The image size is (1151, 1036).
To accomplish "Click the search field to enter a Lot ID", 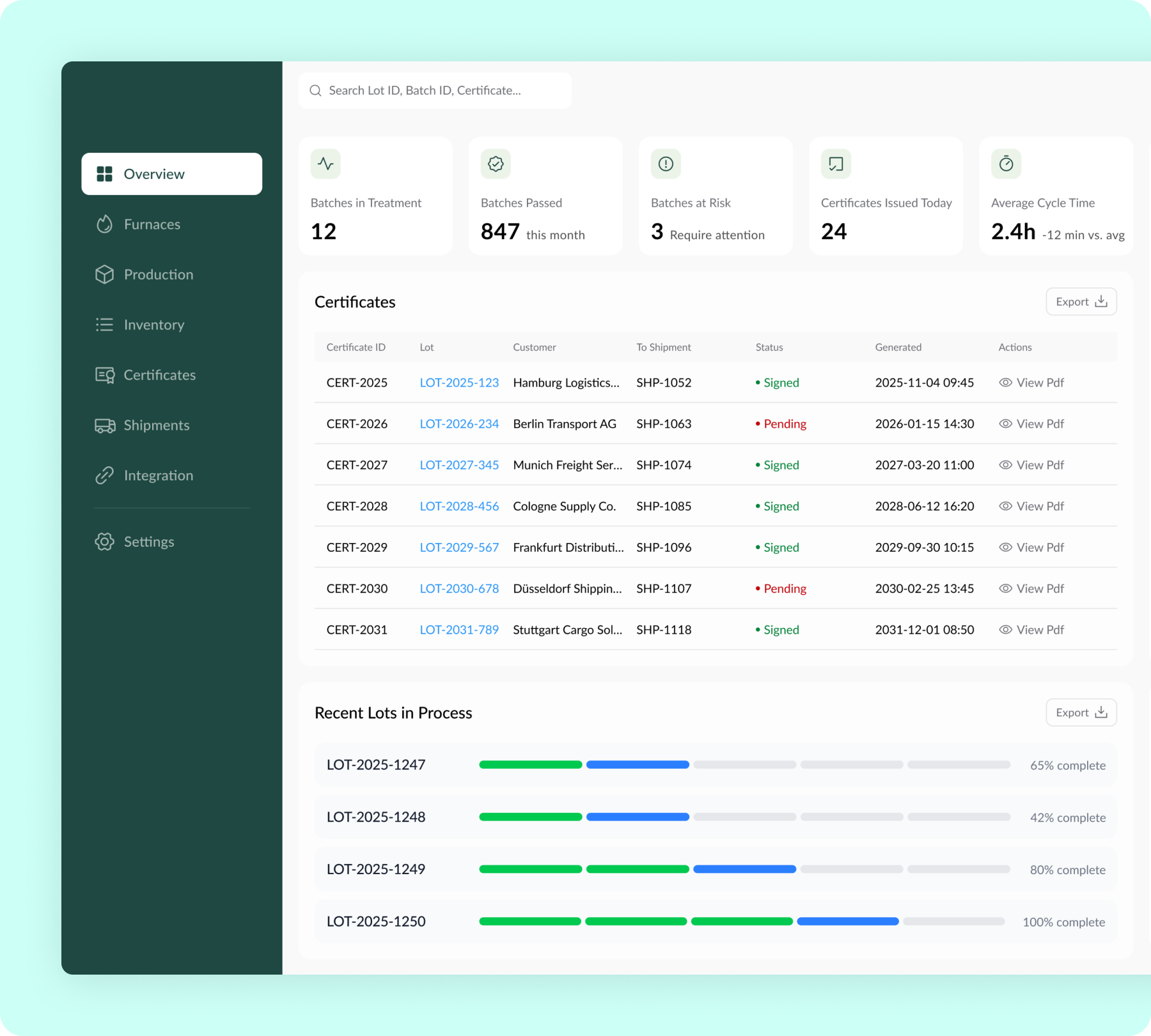I will (x=435, y=90).
